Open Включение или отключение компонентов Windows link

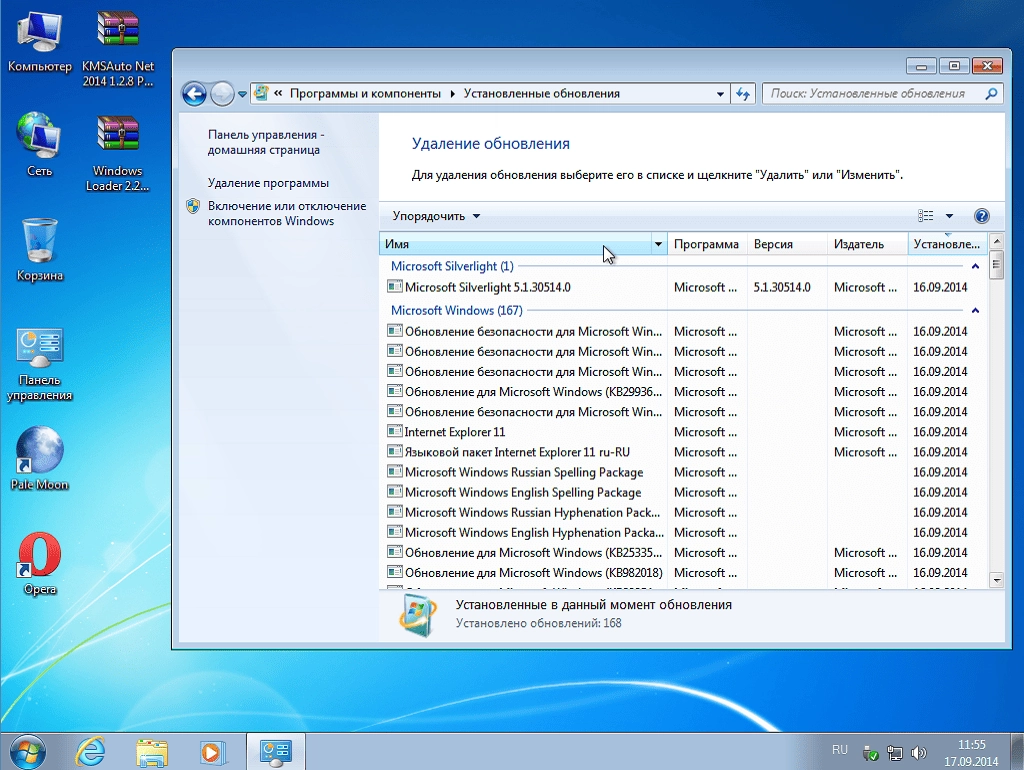tap(287, 214)
